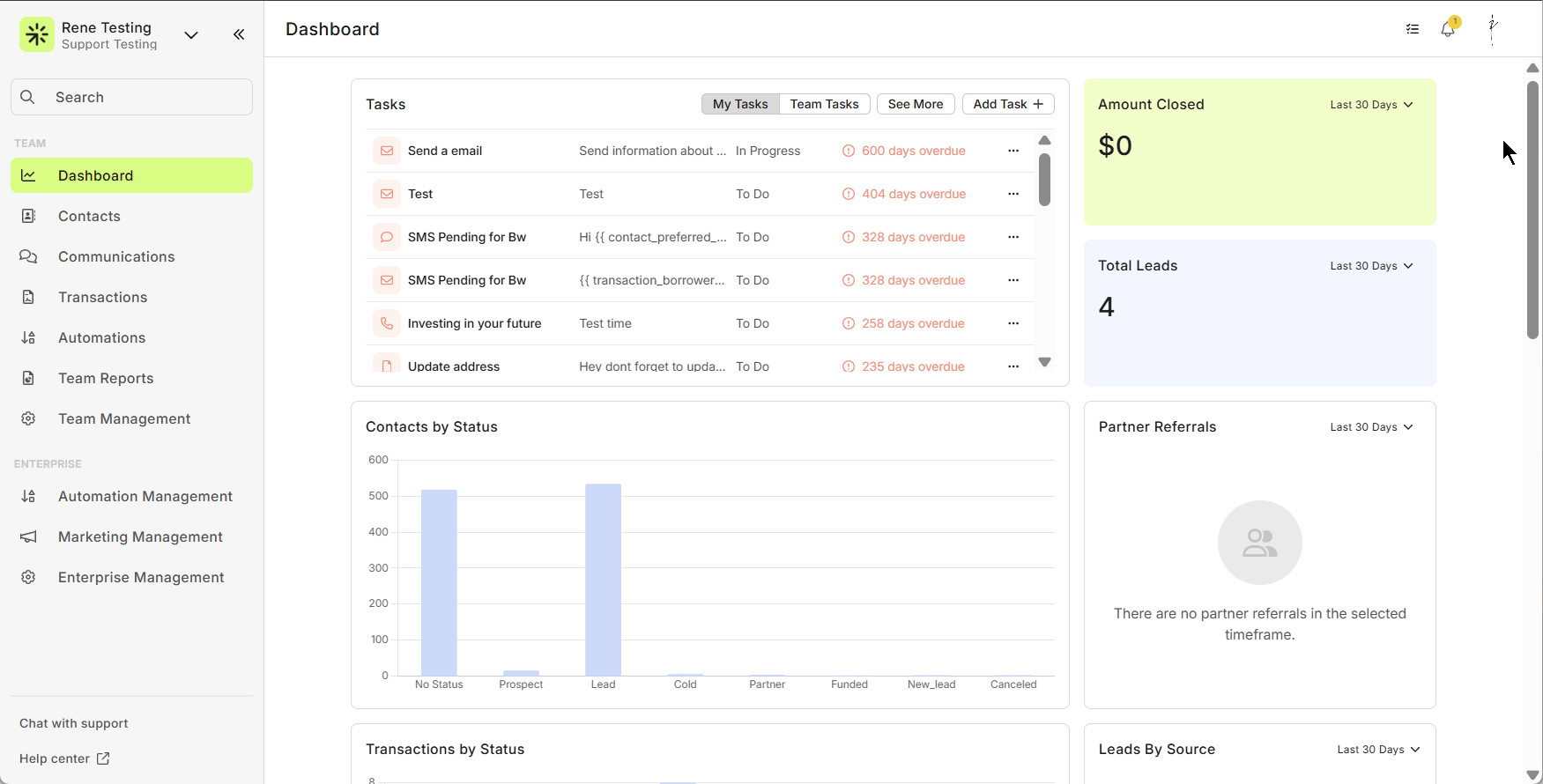
Task: Switch to Team Tasks view
Action: click(824, 104)
